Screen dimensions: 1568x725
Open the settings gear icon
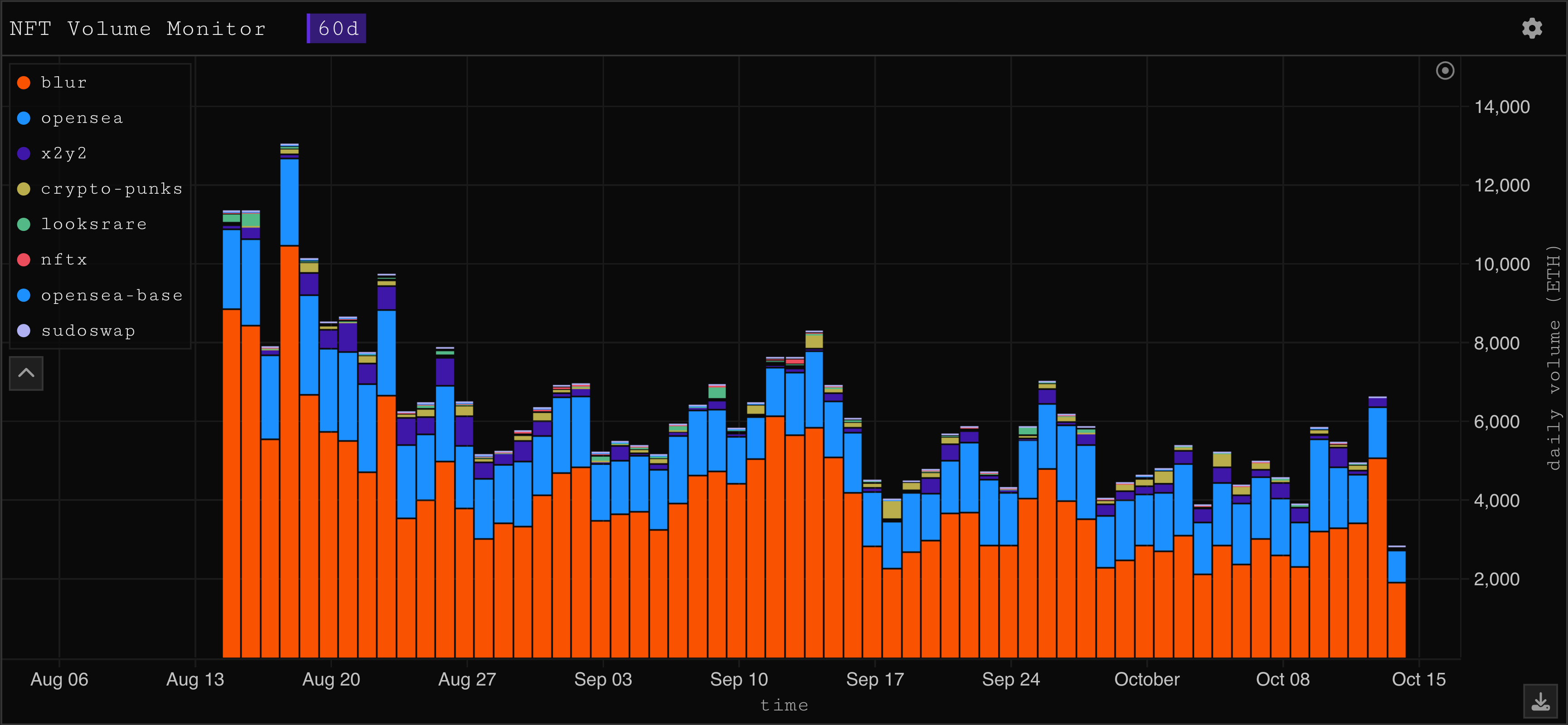1531,28
